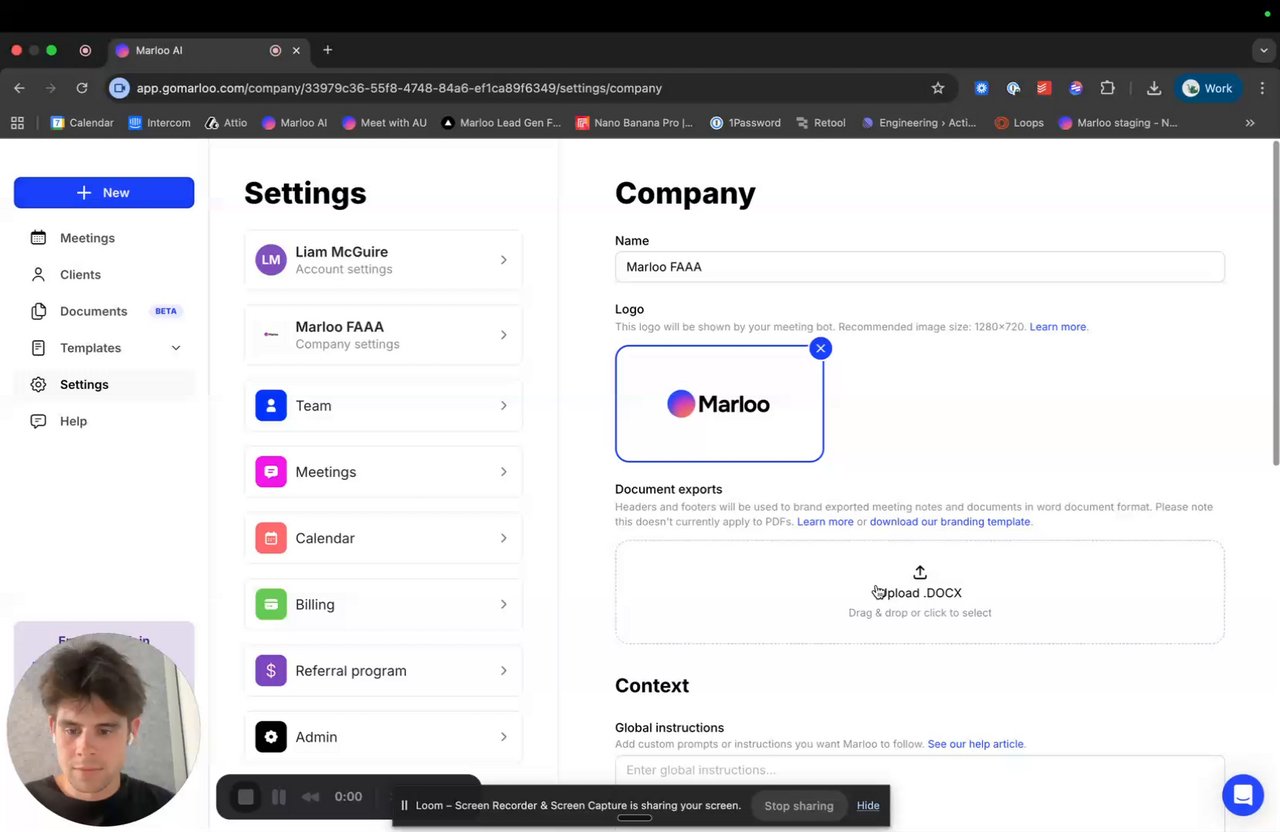The image size is (1280, 832).
Task: Select the Settings gear icon in sidebar
Action: pos(38,384)
